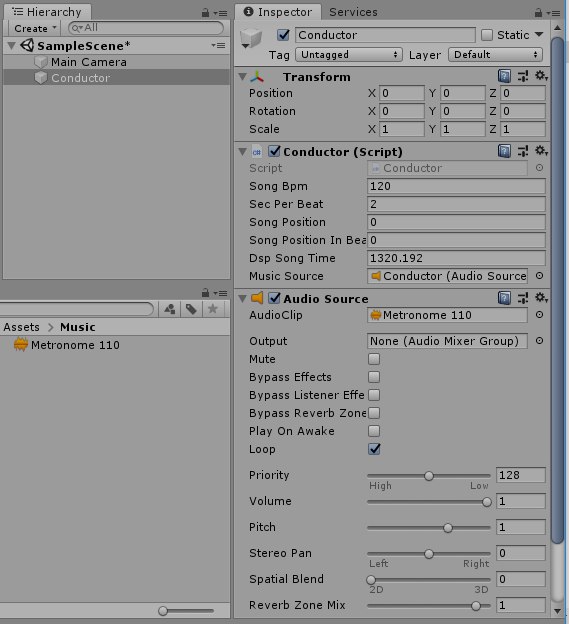This screenshot has height=624, width=569.
Task: Click object picker next to Music Source
Action: point(539,275)
